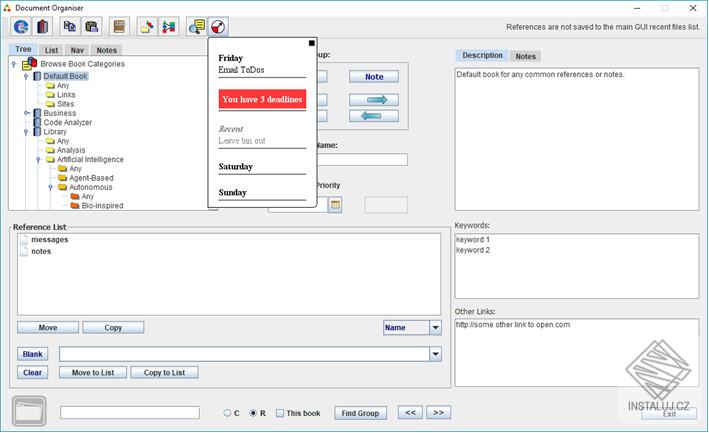
Task: Click the blue globe web toolbar icon
Action: tap(21, 27)
